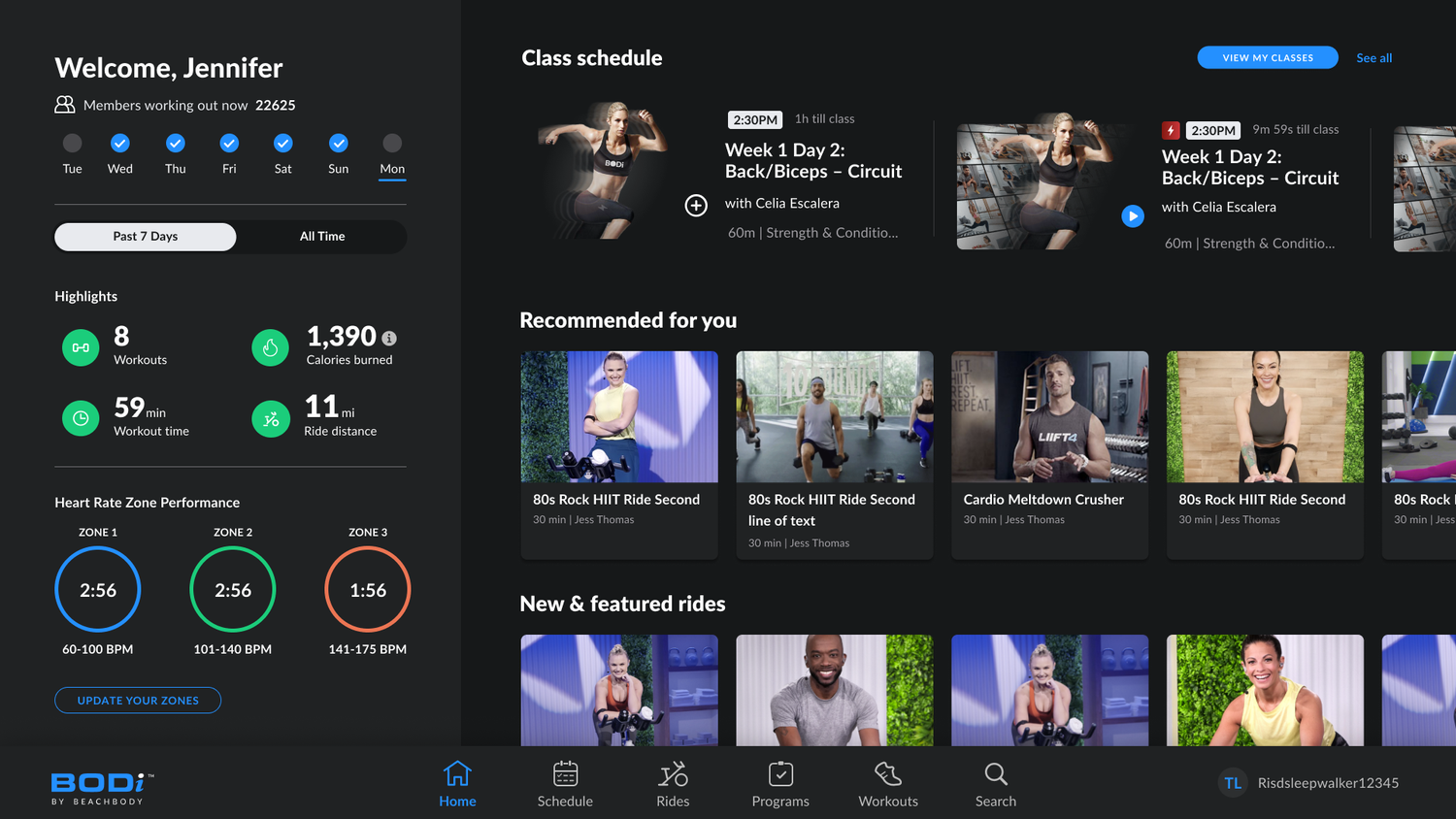
Task: Click the BODi by Beachbody logo
Action: pos(102,788)
